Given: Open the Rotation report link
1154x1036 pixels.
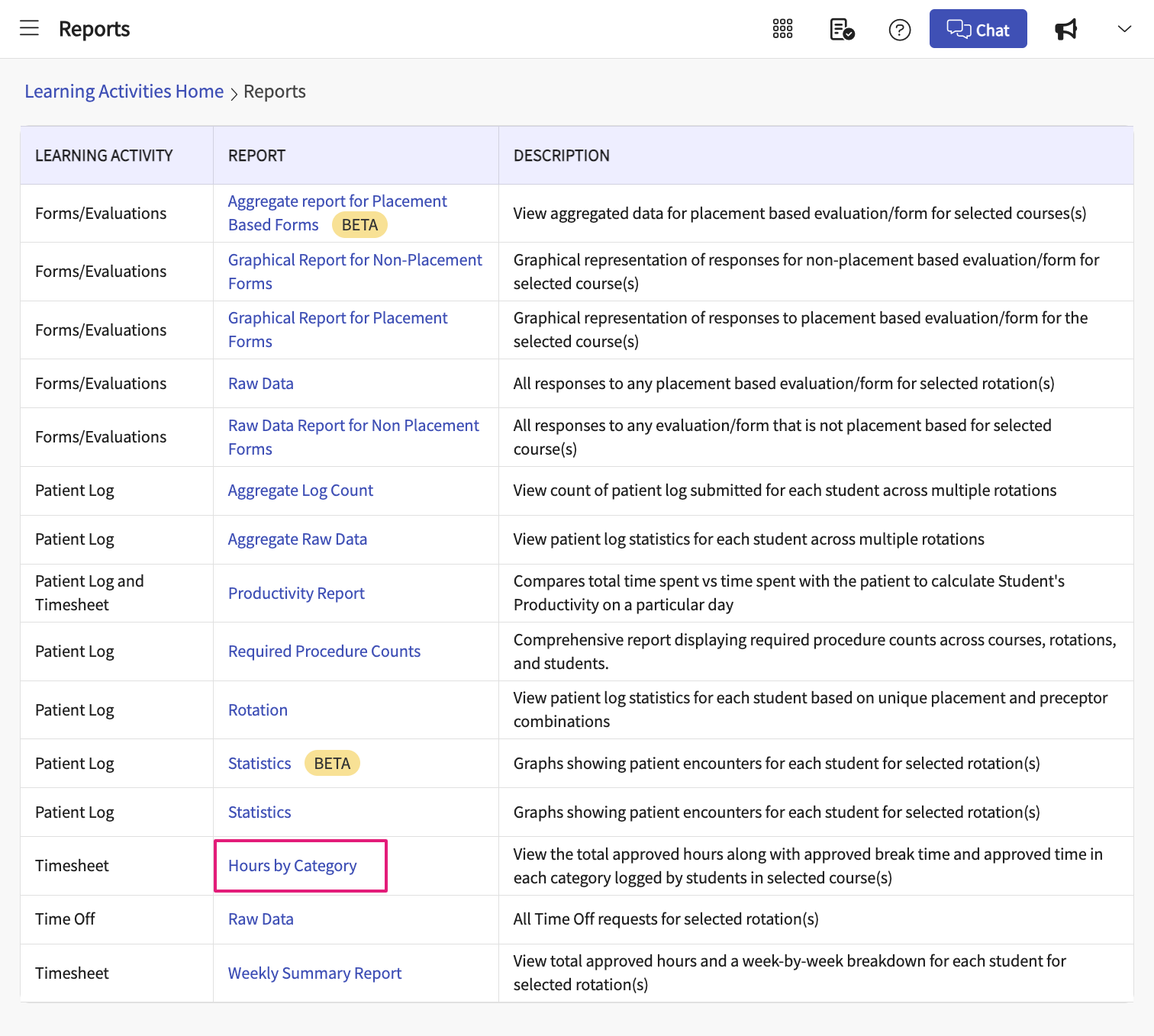Looking at the screenshot, I should (x=258, y=710).
